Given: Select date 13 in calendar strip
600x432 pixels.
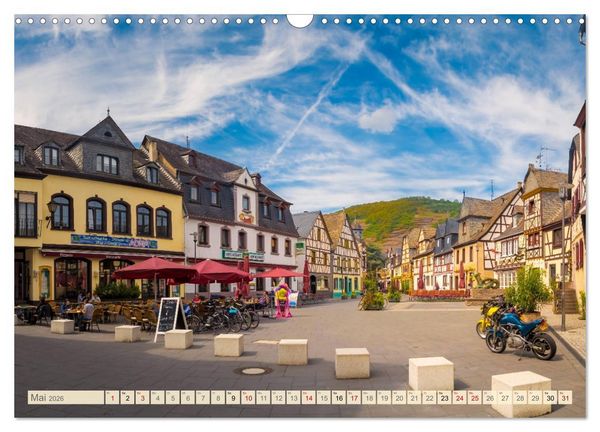Looking at the screenshot, I should click(x=293, y=398).
